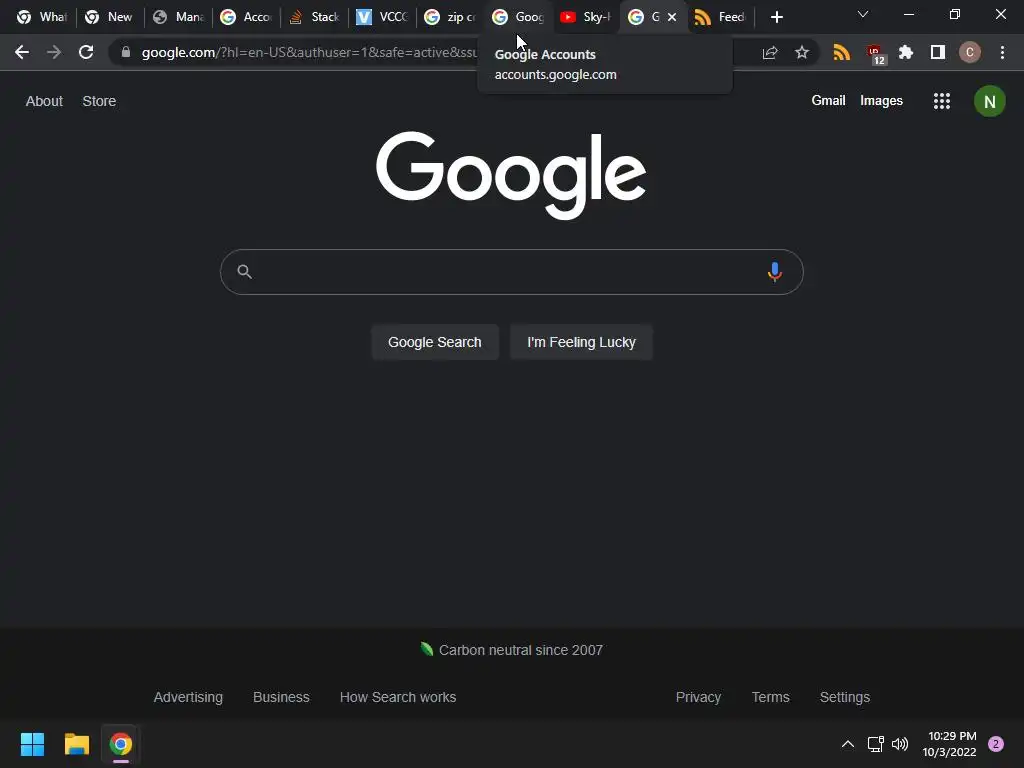
Task: Open Chrome profile avatar C
Action: pos(970,52)
